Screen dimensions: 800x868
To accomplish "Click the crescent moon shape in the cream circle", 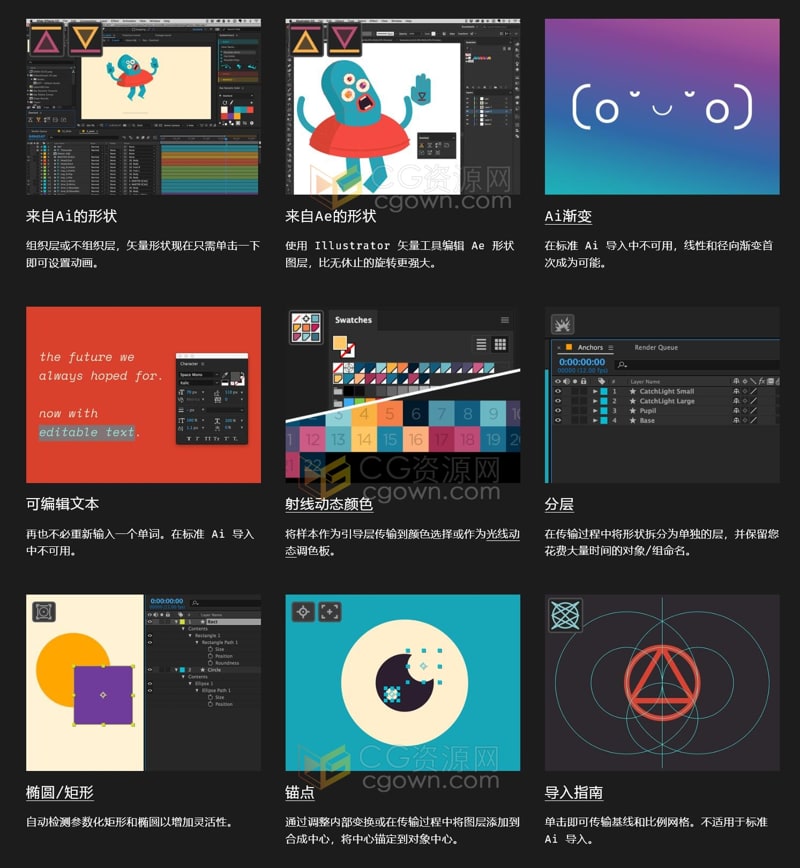I will tap(404, 684).
